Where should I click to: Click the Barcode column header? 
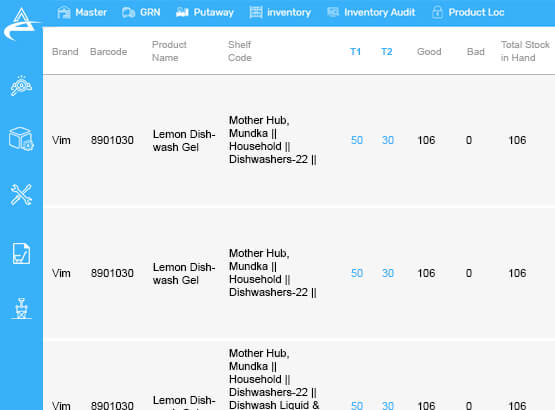point(108,52)
